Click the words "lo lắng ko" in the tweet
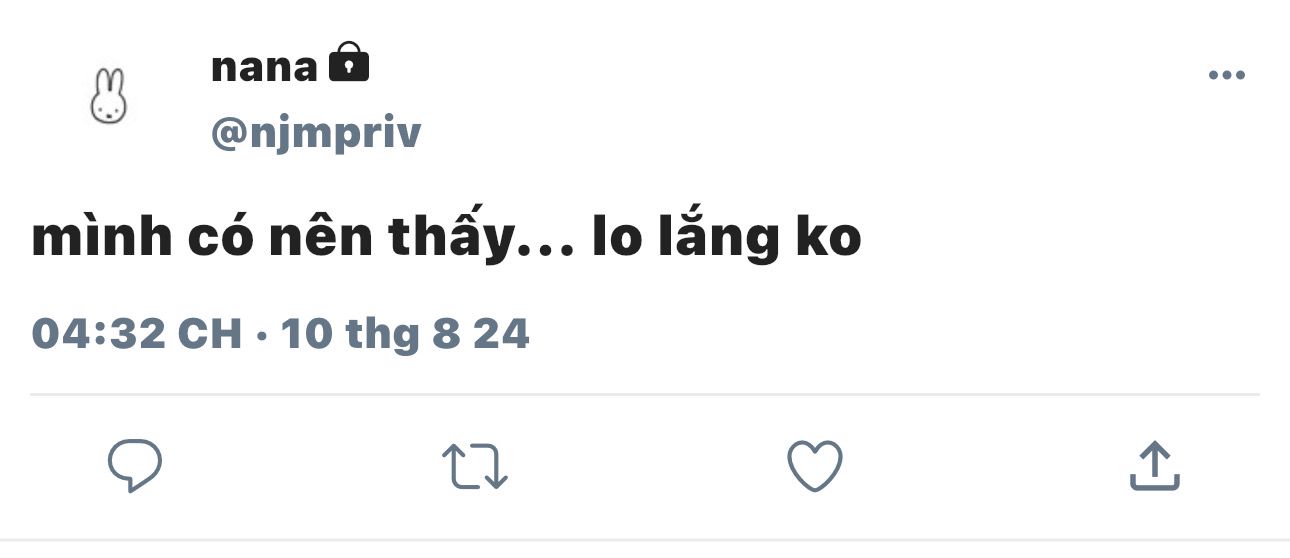Image resolution: width=1290 pixels, height=558 pixels. [x=727, y=241]
